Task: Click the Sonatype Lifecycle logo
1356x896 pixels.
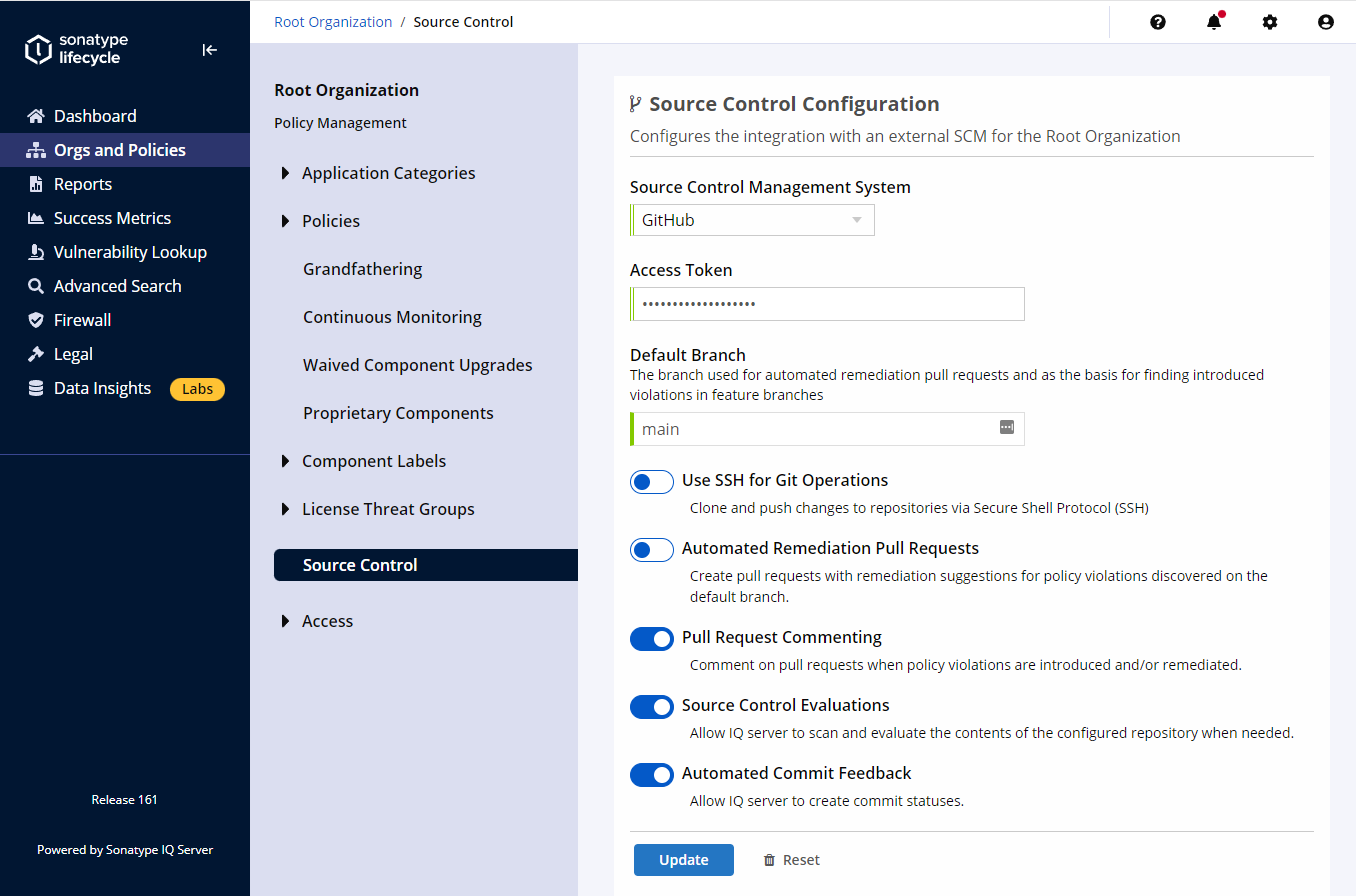Action: point(76,49)
